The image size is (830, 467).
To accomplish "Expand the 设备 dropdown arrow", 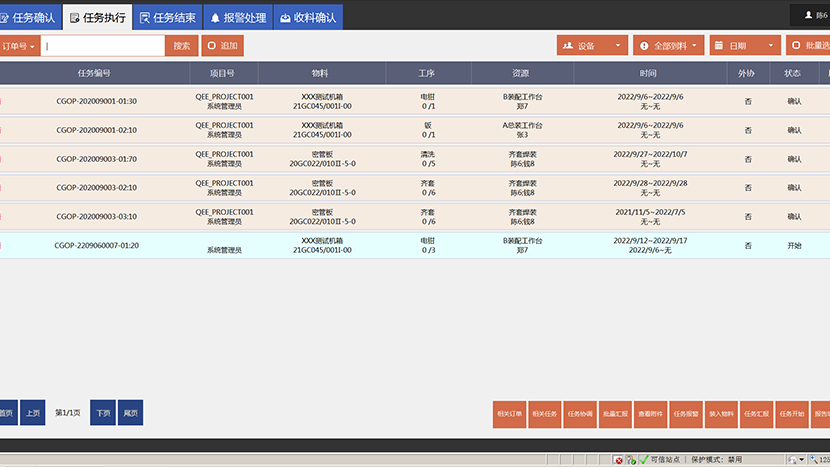I will pos(618,46).
